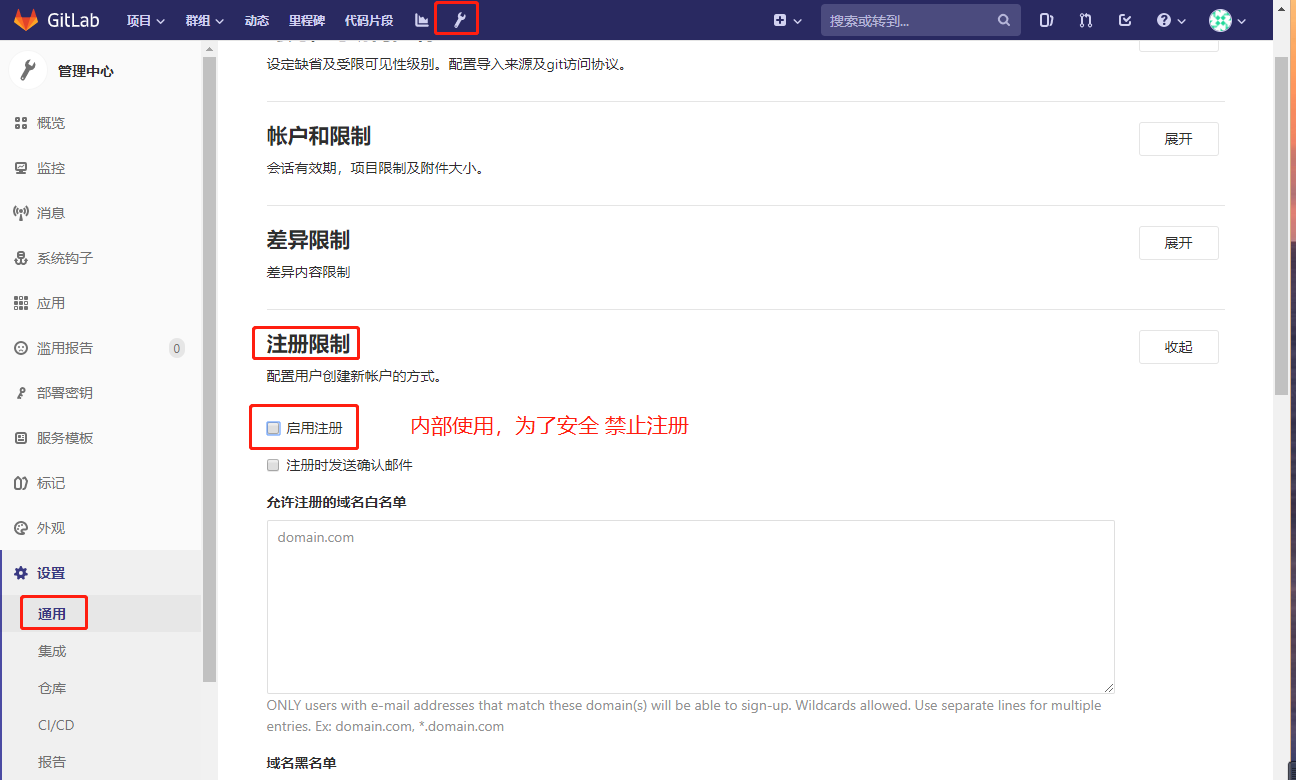The height and width of the screenshot is (780, 1296).
Task: Click the 域名黑名单 label
Action: point(301,763)
